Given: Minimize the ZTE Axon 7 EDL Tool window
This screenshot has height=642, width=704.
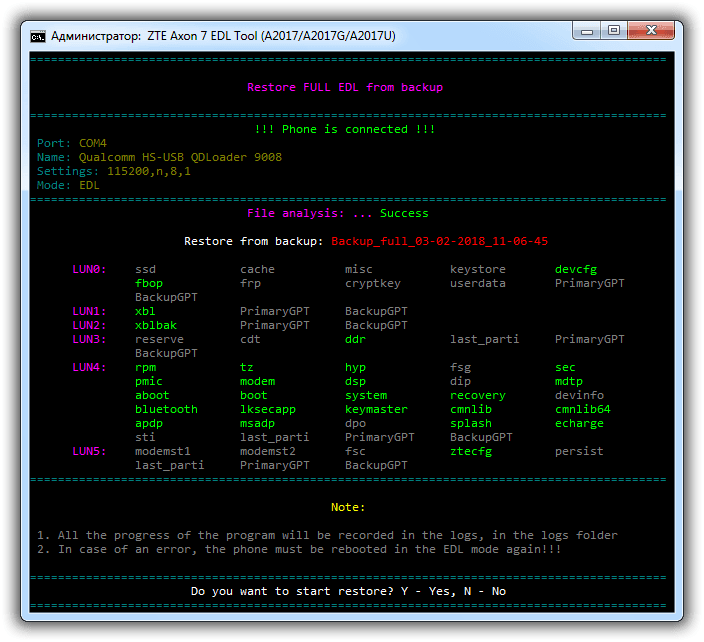Looking at the screenshot, I should (x=587, y=31).
